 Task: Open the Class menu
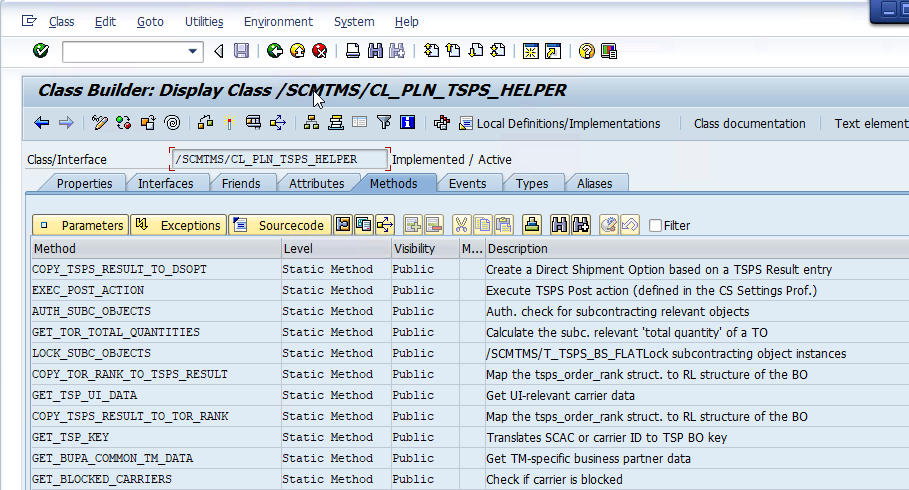(61, 22)
